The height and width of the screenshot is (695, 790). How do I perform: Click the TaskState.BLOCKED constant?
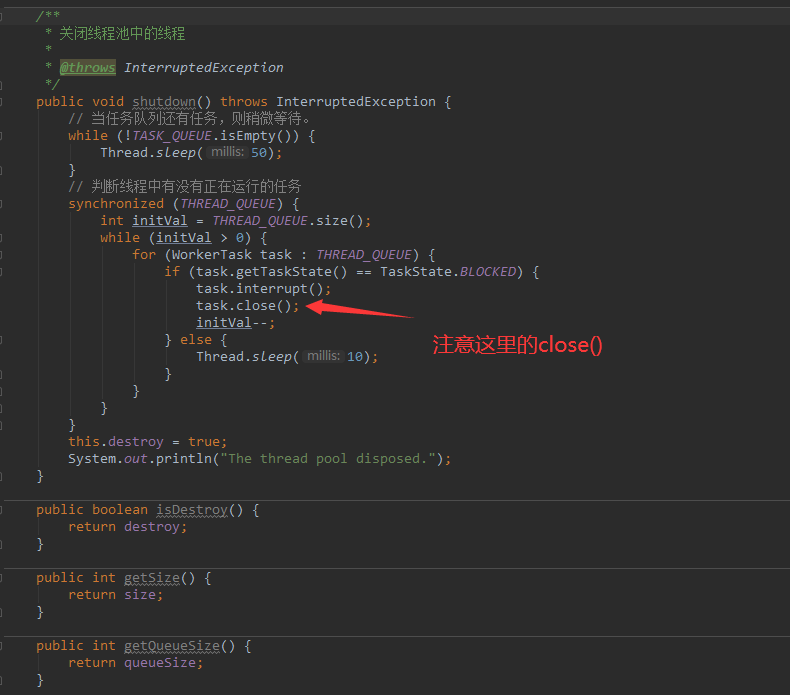(x=448, y=272)
